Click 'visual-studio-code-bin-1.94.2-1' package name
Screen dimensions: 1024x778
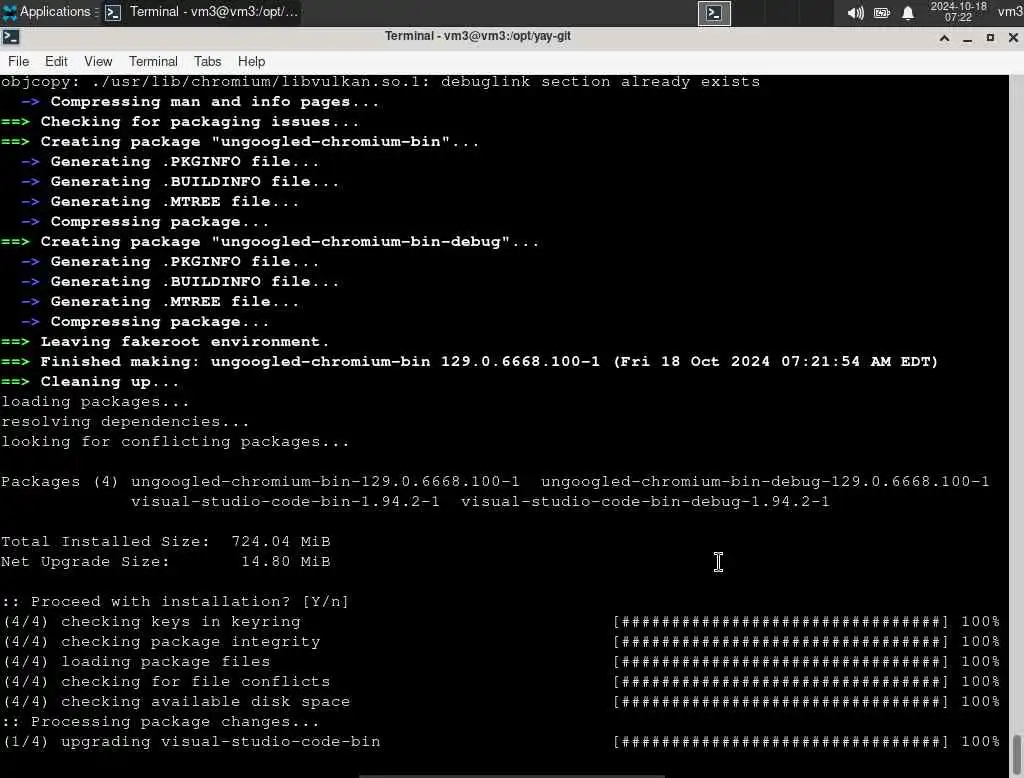point(285,502)
